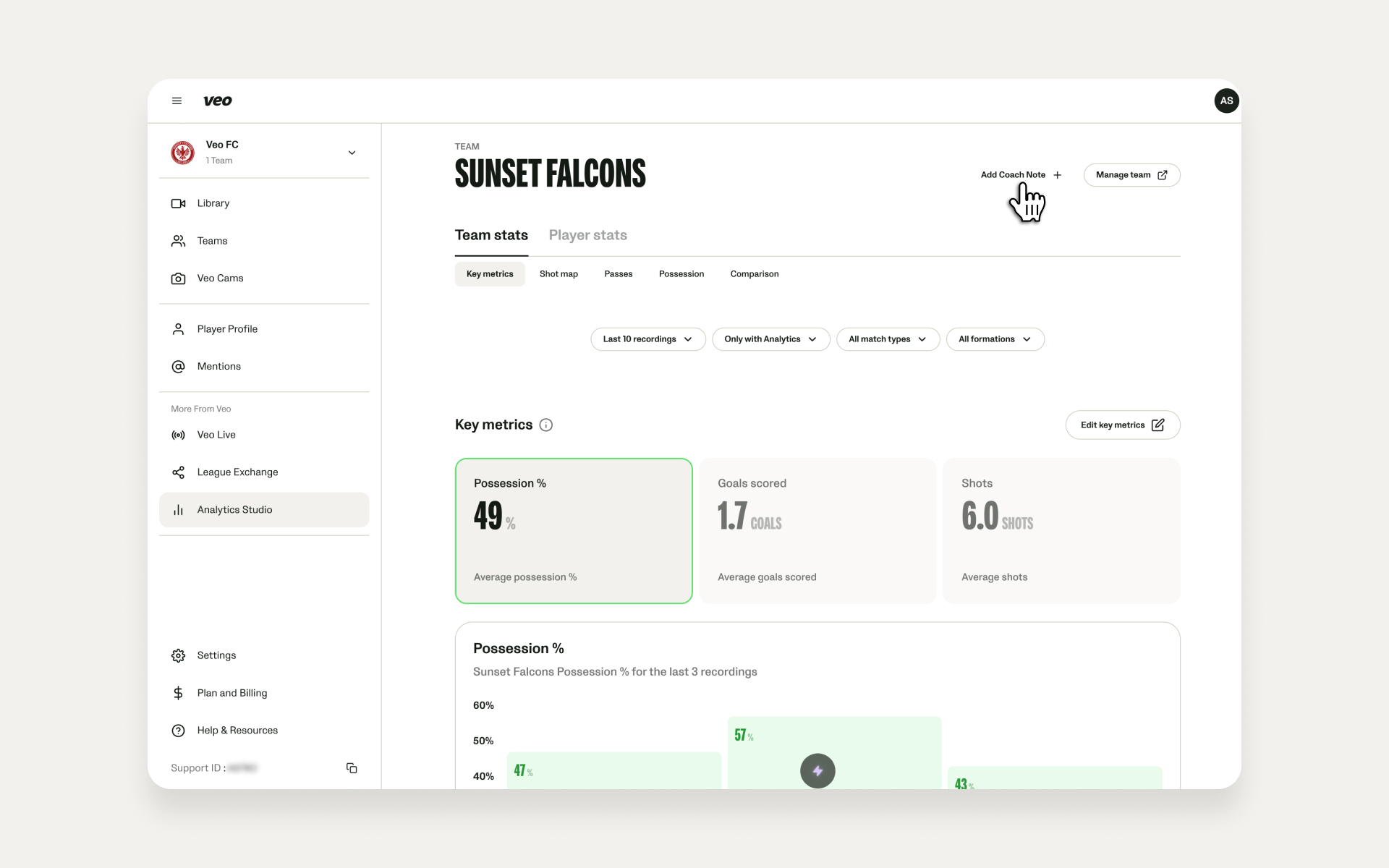The width and height of the screenshot is (1389, 868).
Task: Click the 47% possession bar
Action: (614, 771)
